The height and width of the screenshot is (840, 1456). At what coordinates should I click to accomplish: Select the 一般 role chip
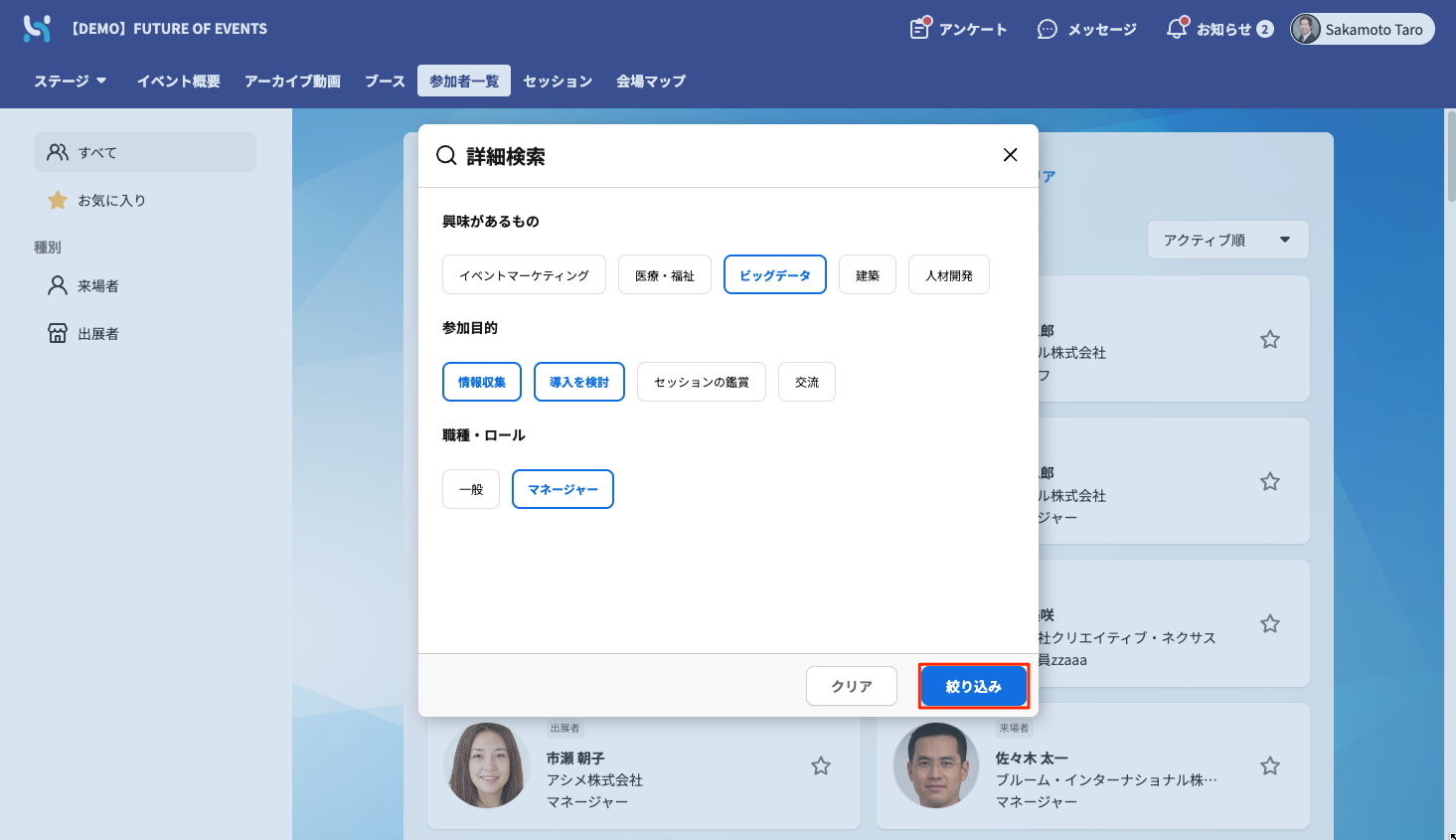coord(471,489)
